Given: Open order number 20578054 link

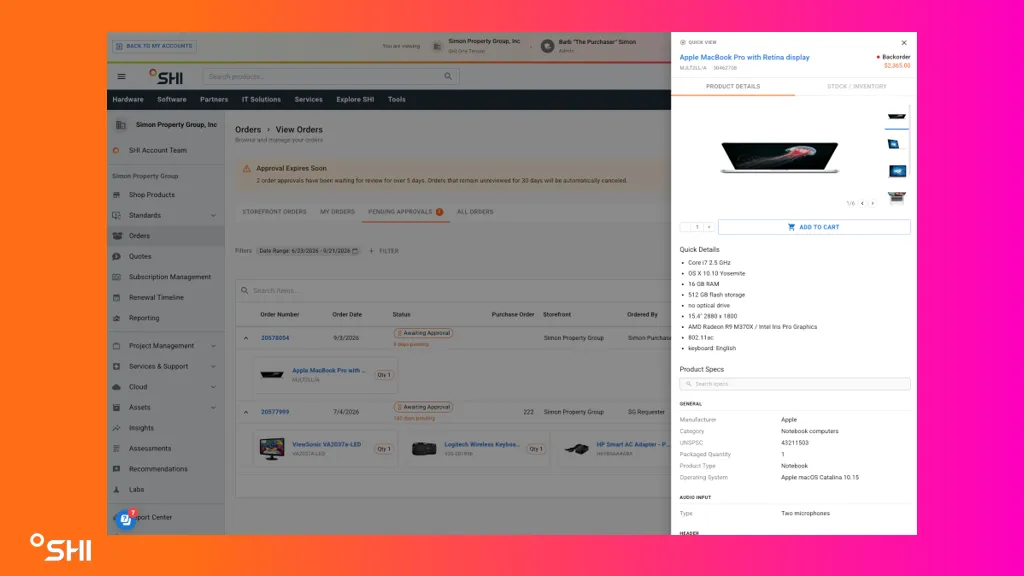Looking at the screenshot, I should 275,338.
